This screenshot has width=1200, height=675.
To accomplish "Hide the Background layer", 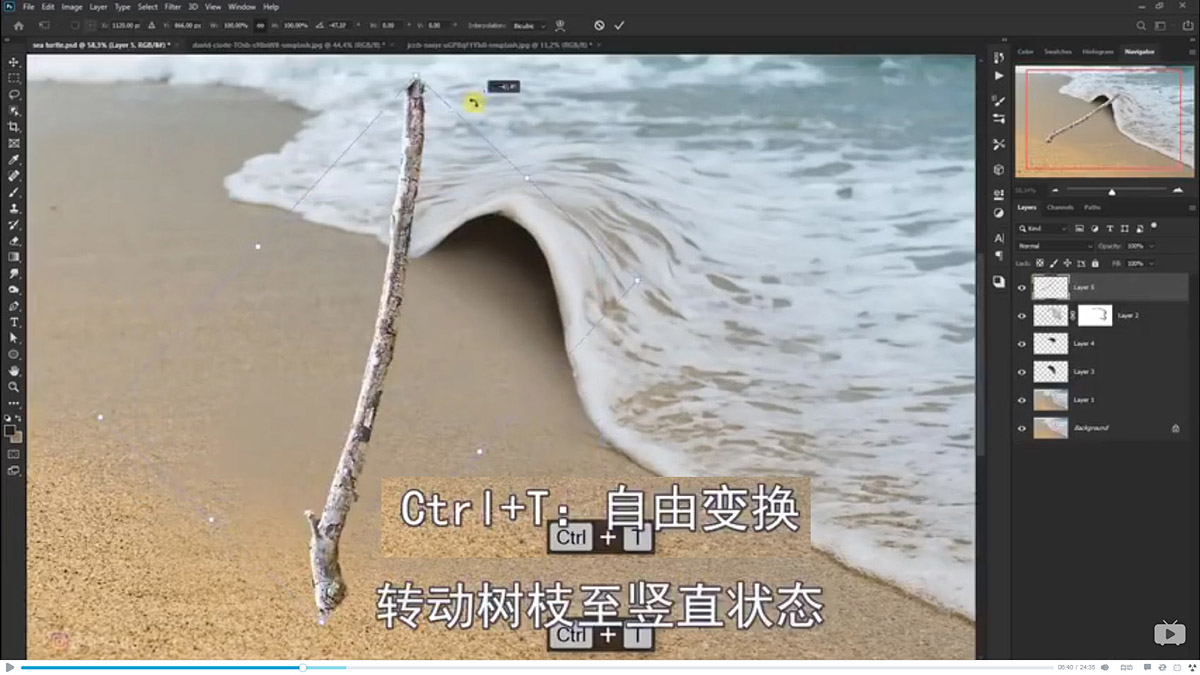I will click(x=1021, y=427).
